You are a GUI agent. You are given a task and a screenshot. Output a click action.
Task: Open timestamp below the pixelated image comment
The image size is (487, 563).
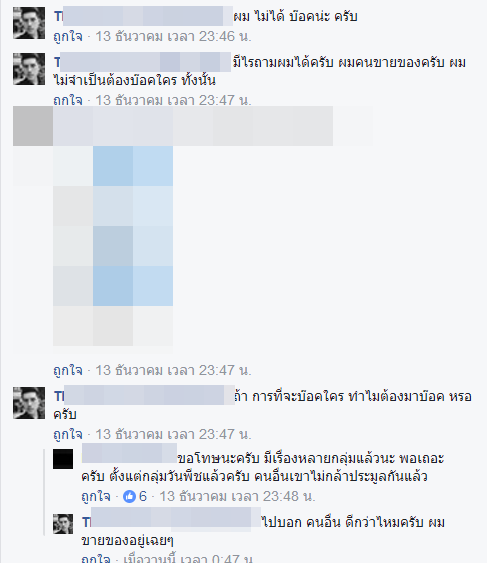(x=173, y=370)
